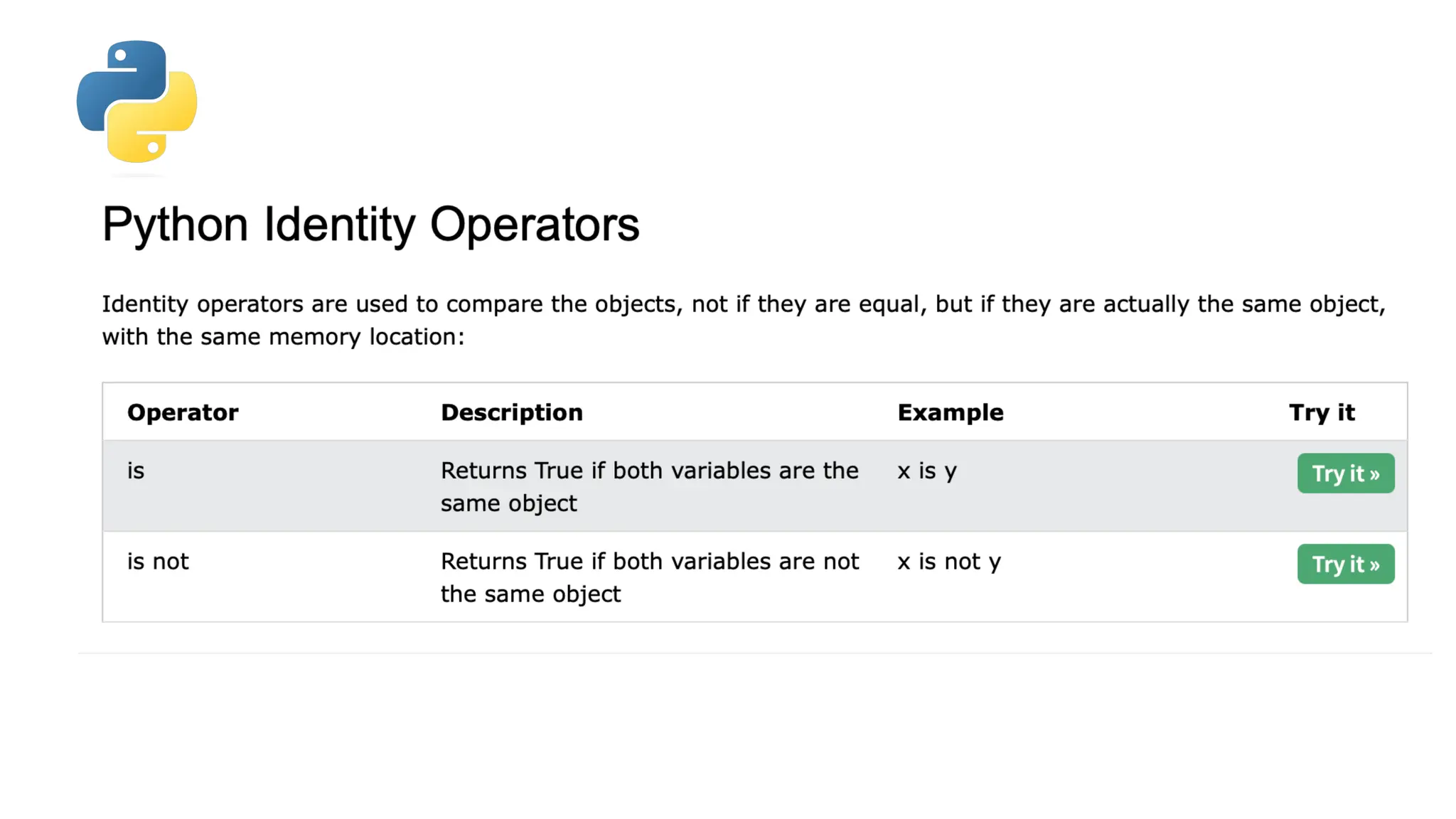Click the 'x is not y' example text
This screenshot has width=1456, height=819.
949,562
